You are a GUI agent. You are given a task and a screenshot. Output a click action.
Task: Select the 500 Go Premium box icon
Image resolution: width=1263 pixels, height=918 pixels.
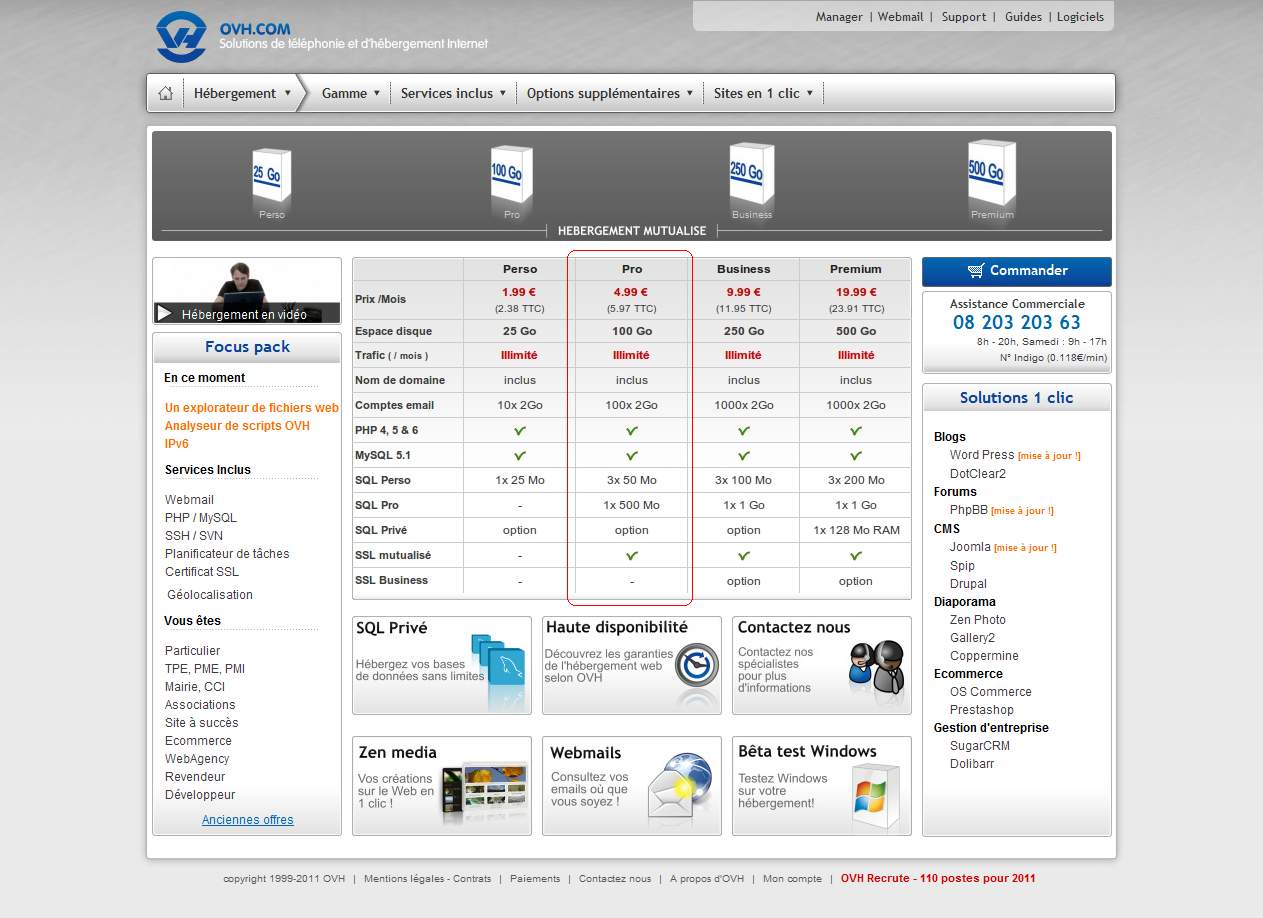pos(992,173)
